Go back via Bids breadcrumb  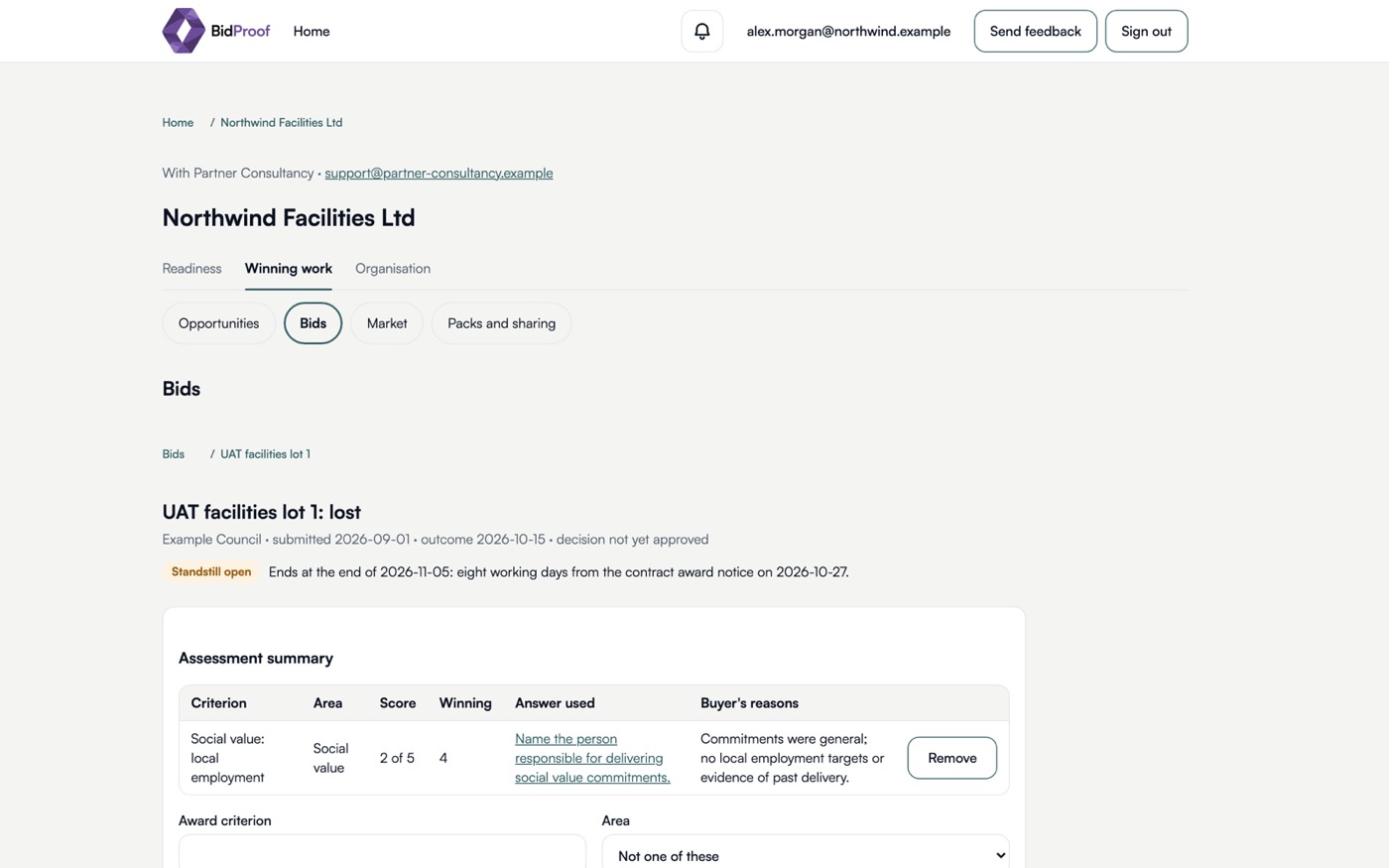174,453
